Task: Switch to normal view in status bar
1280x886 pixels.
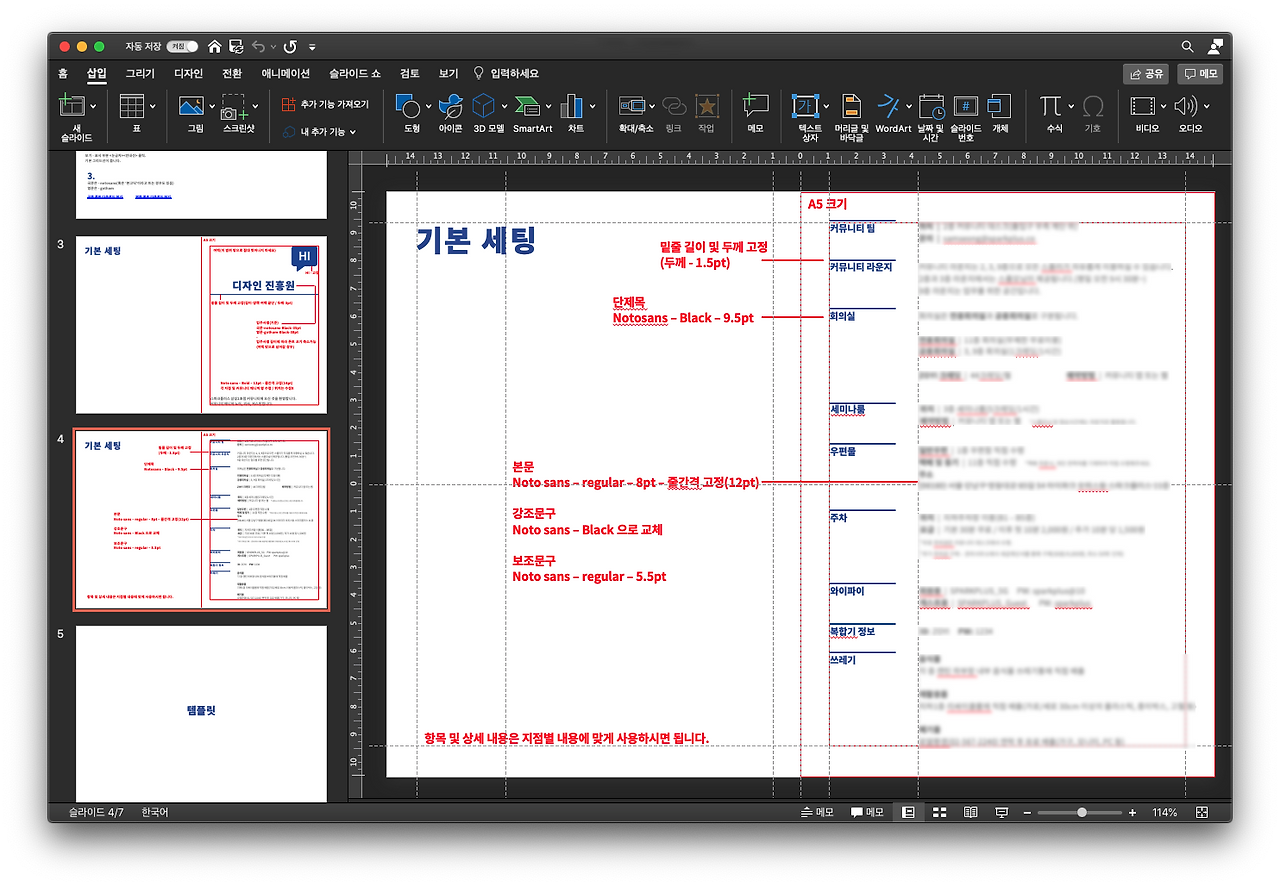Action: [x=908, y=812]
